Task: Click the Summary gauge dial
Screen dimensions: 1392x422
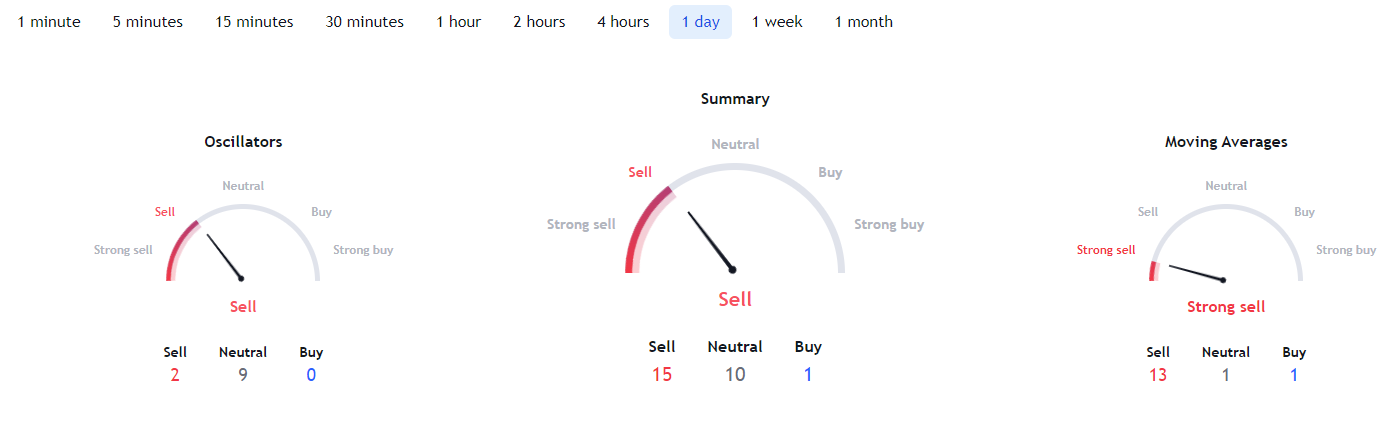Action: coord(735,200)
